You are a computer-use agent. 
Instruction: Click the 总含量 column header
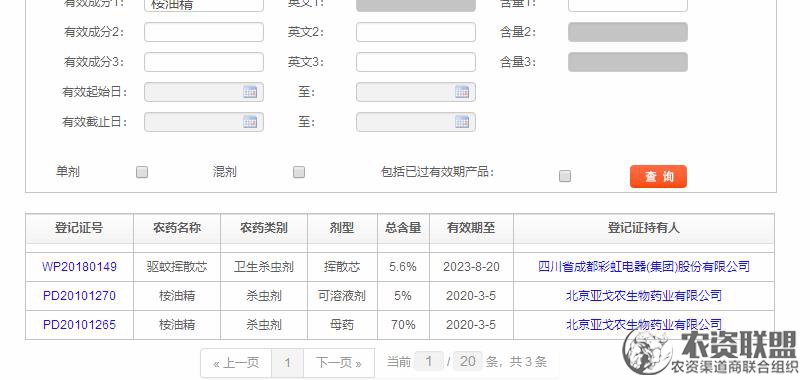click(x=403, y=228)
